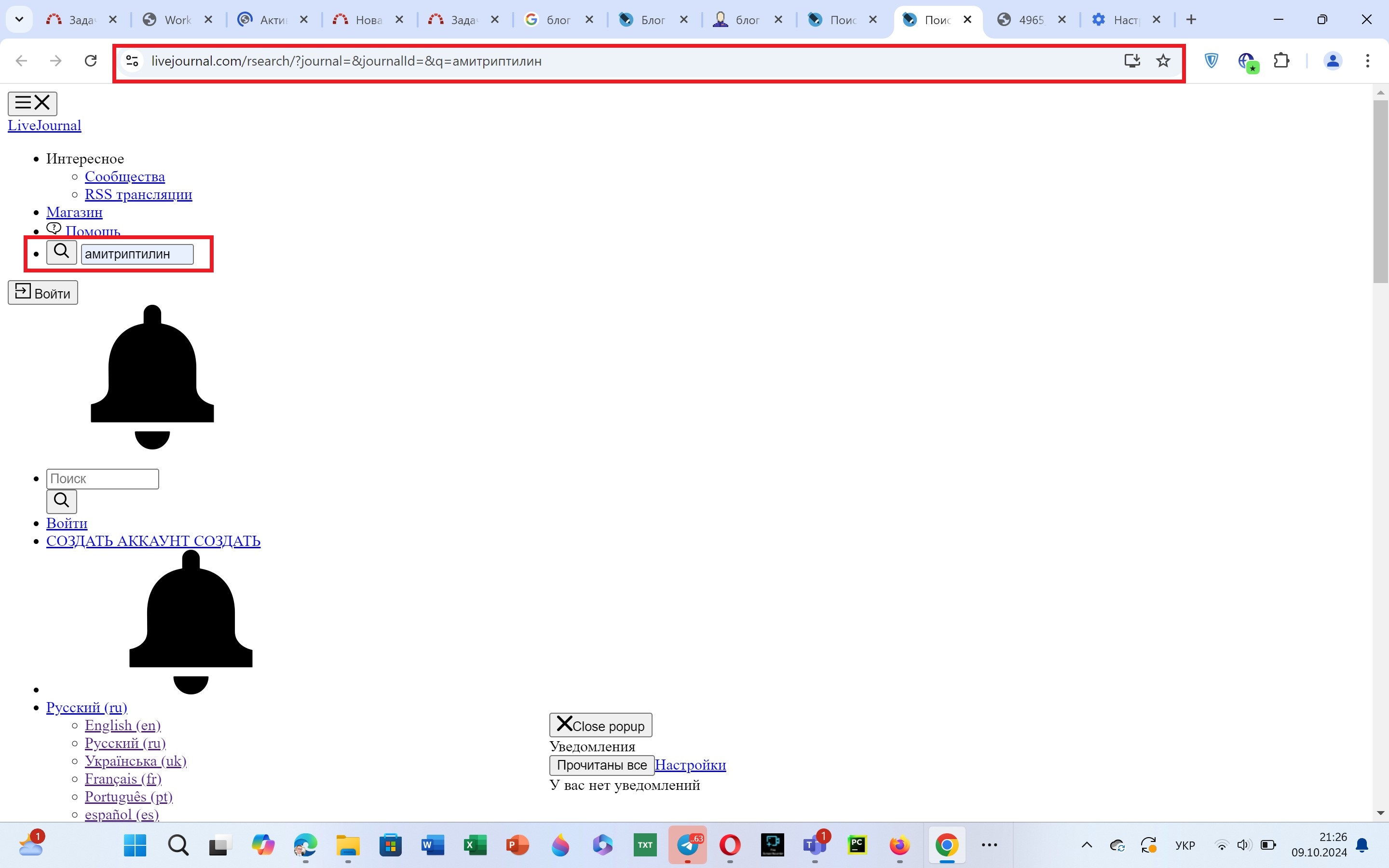The image size is (1389, 868).
Task: Click the Close popup button
Action: 600,725
